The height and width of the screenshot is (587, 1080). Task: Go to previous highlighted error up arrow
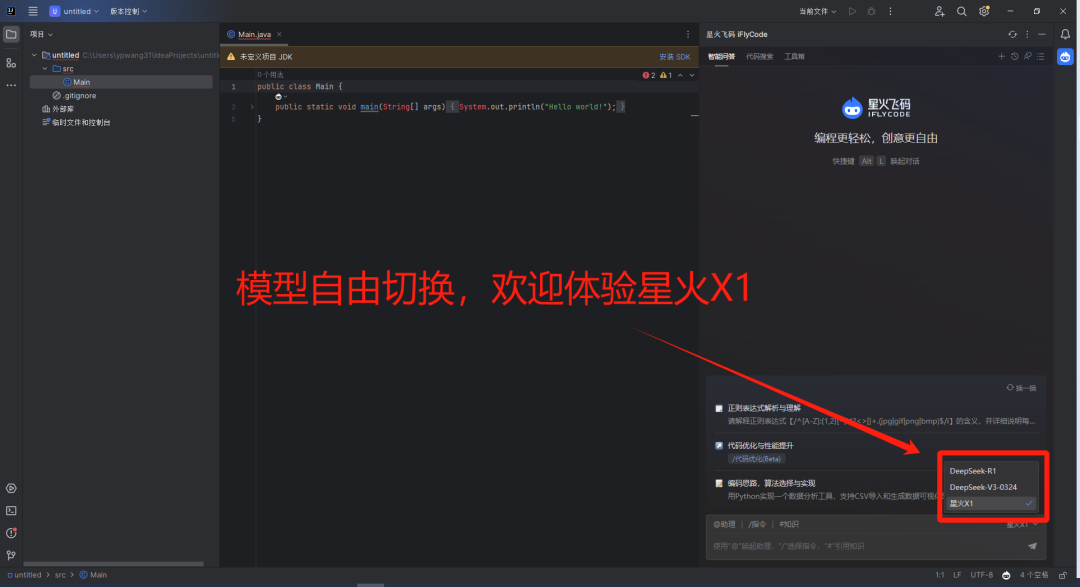[x=681, y=75]
